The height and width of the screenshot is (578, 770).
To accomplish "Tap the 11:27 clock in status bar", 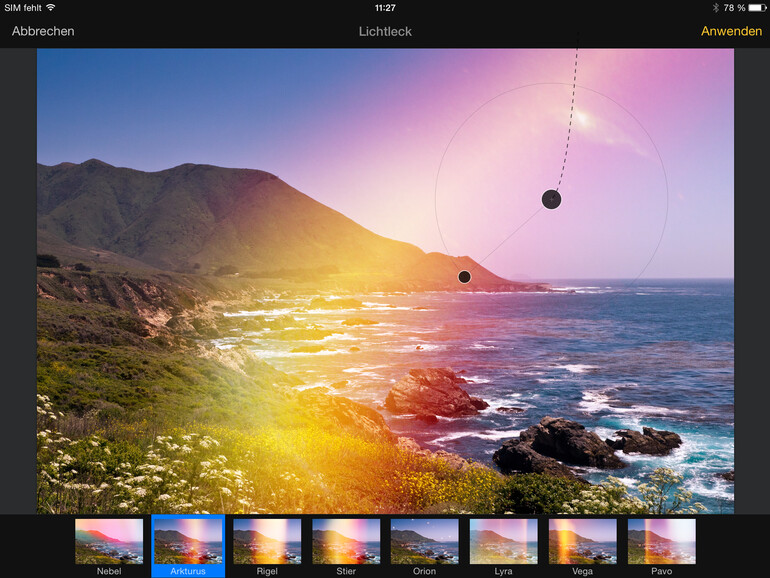I will coord(385,7).
